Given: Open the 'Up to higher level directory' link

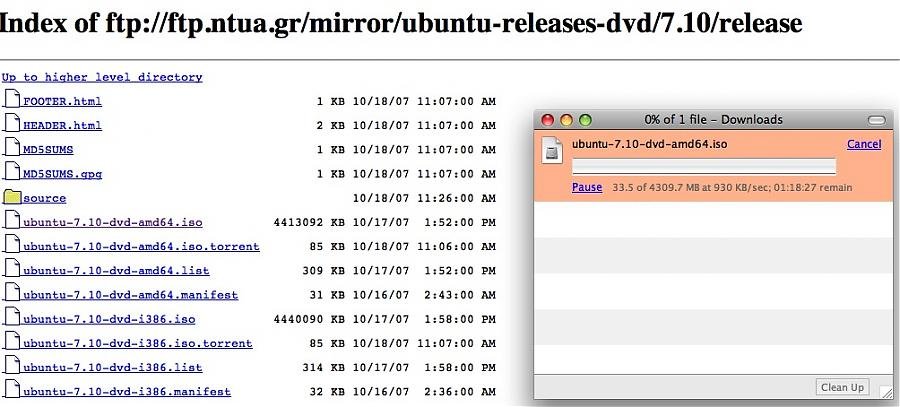Looking at the screenshot, I should click(102, 77).
